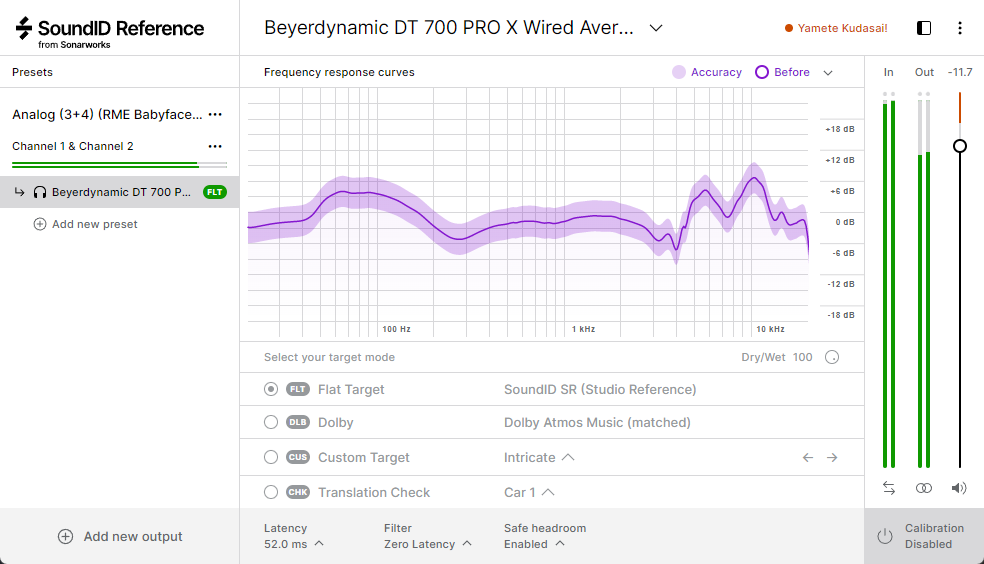Click the calibration power icon
Viewport: 984px width, 564px height.
click(885, 536)
